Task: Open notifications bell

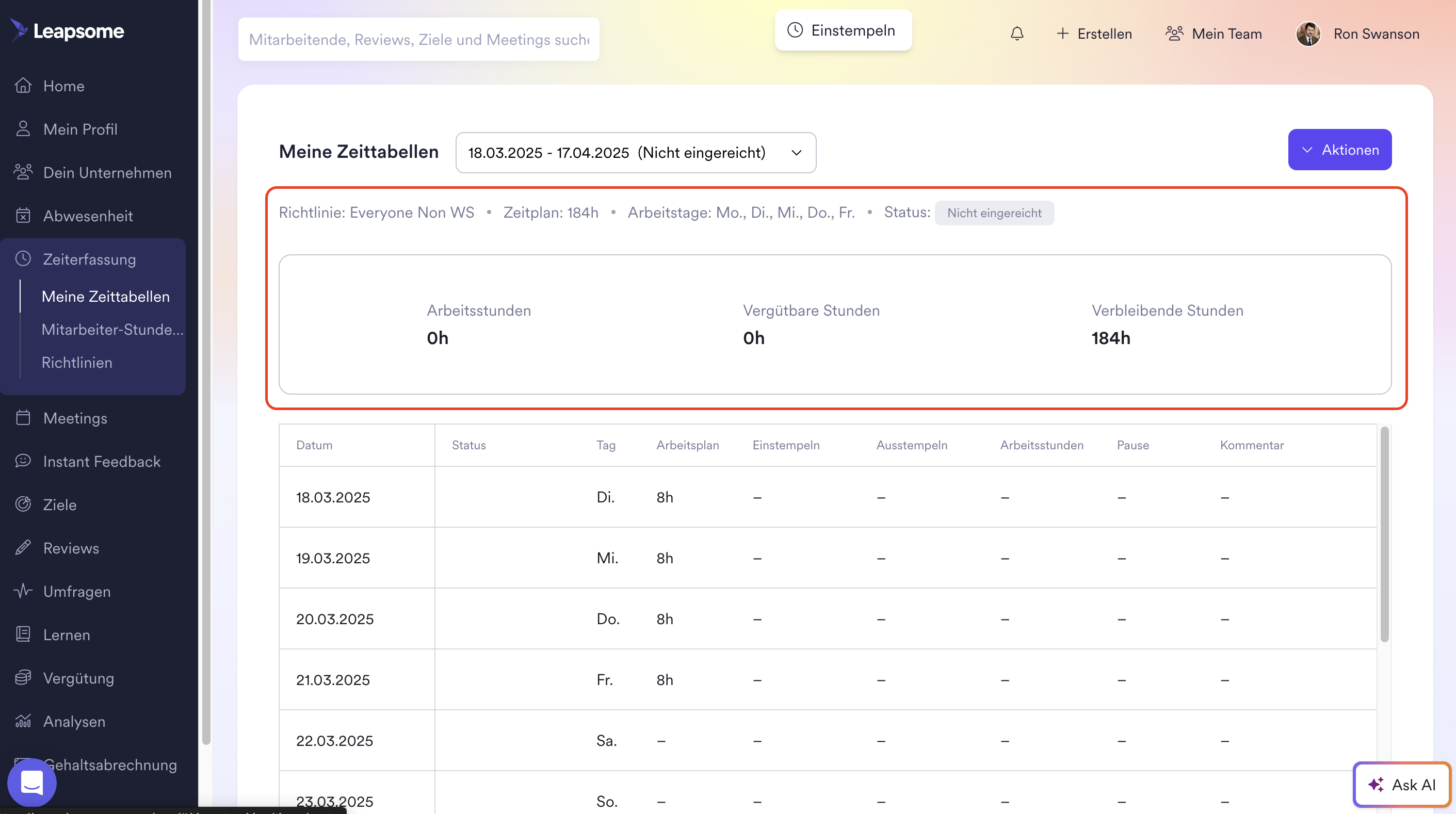Action: [1017, 34]
